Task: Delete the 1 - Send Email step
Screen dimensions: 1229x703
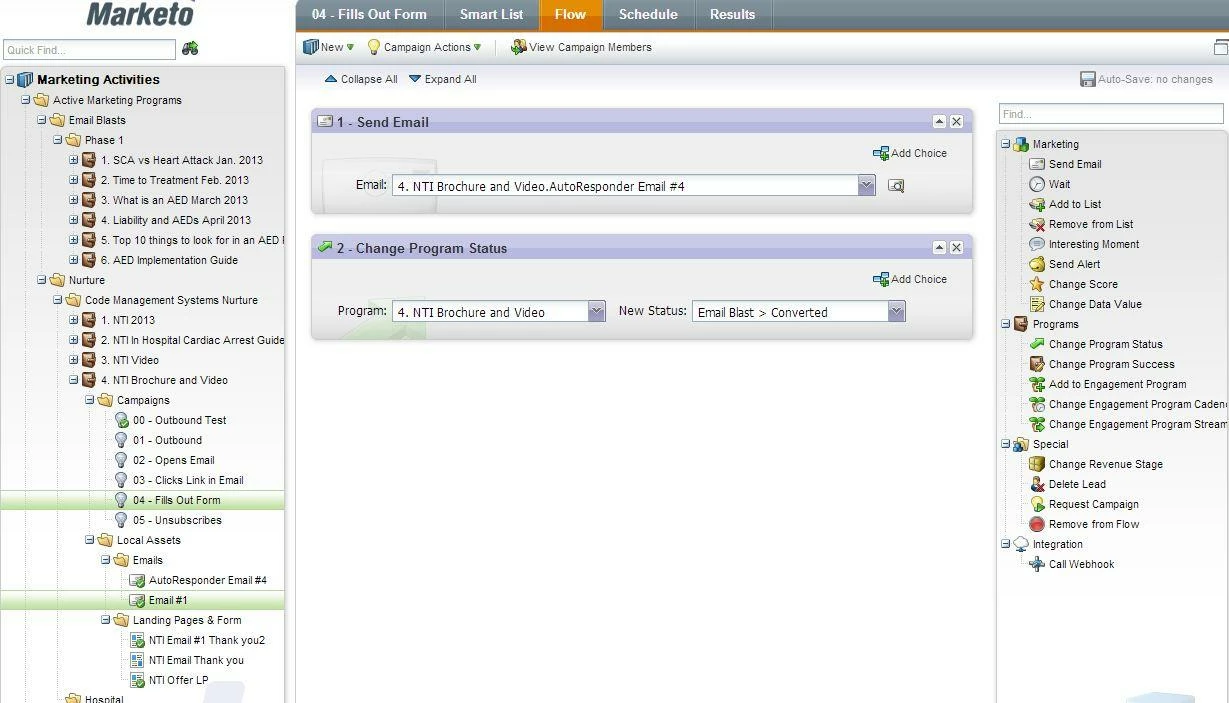Action: (956, 122)
